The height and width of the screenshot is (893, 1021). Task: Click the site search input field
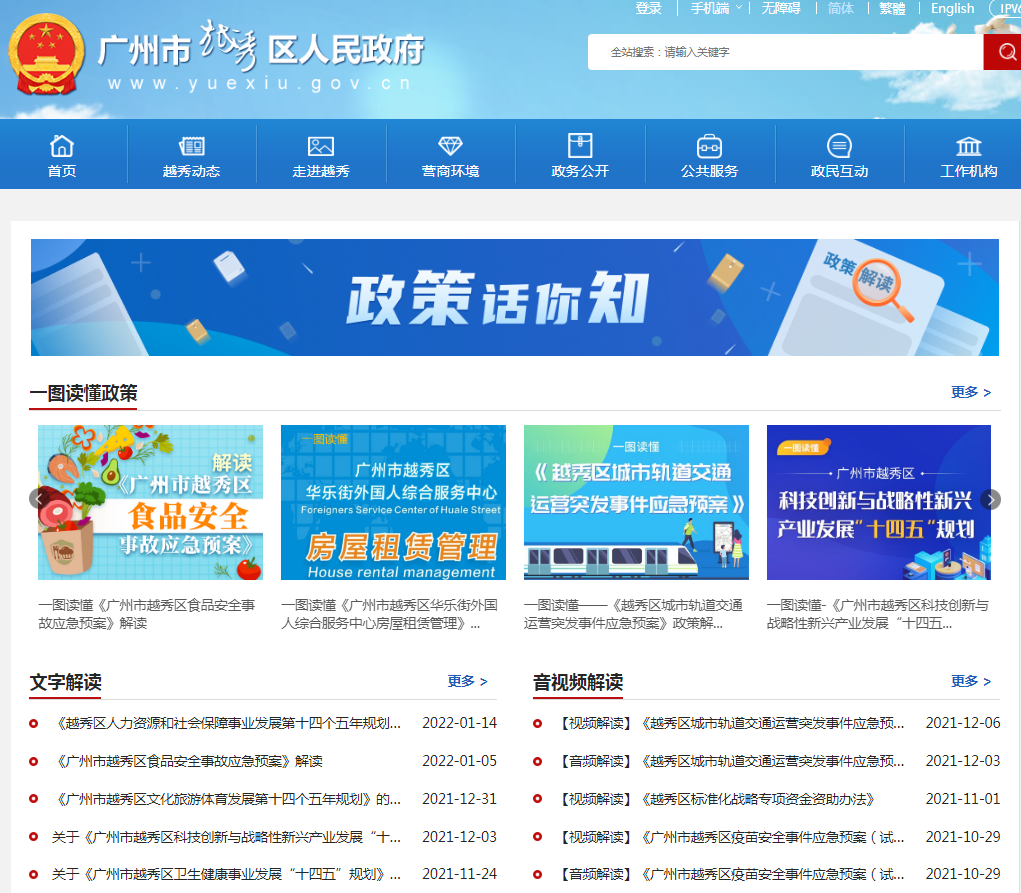pos(780,51)
